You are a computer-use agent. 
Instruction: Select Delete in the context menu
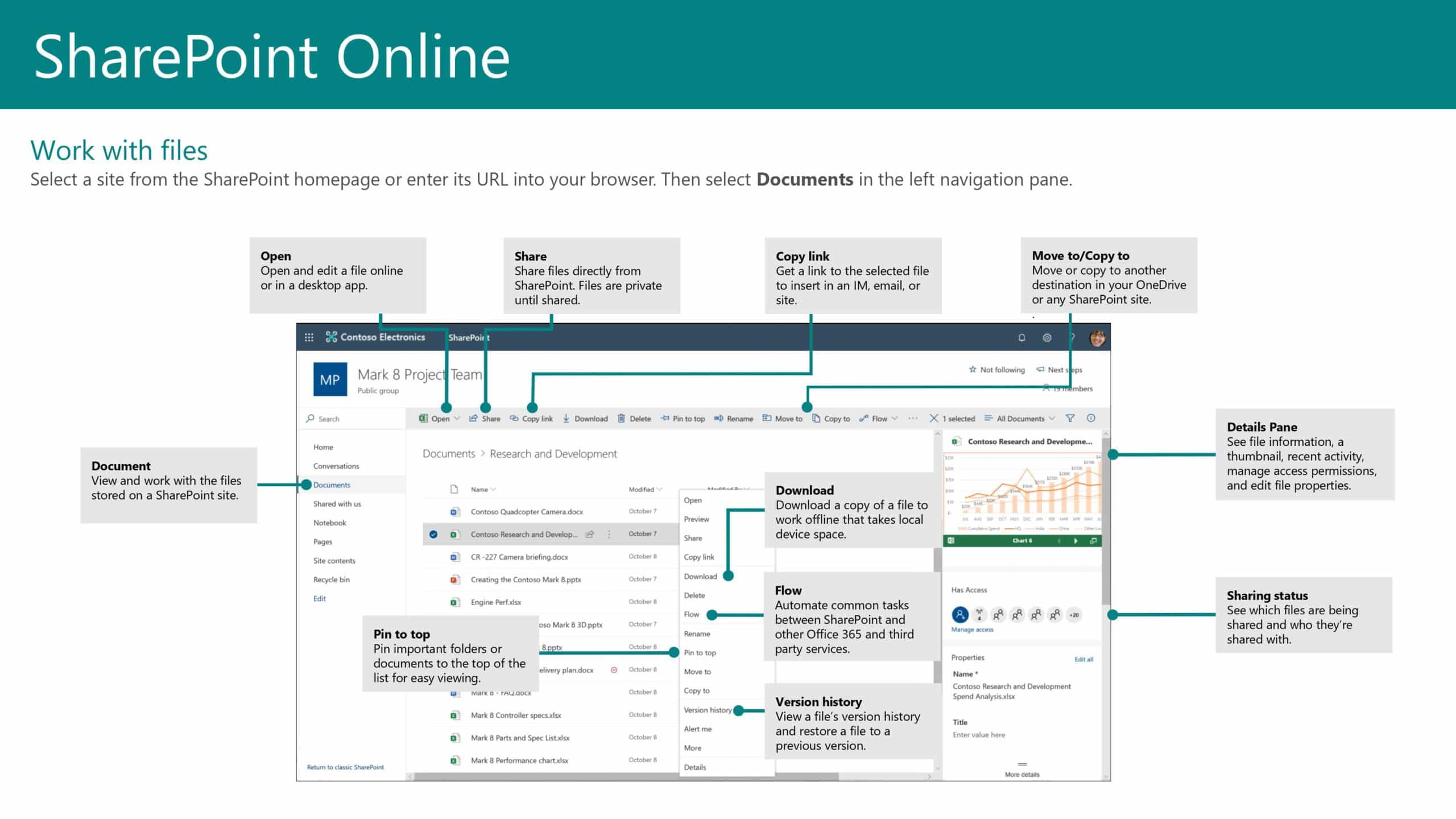pyautogui.click(x=694, y=595)
